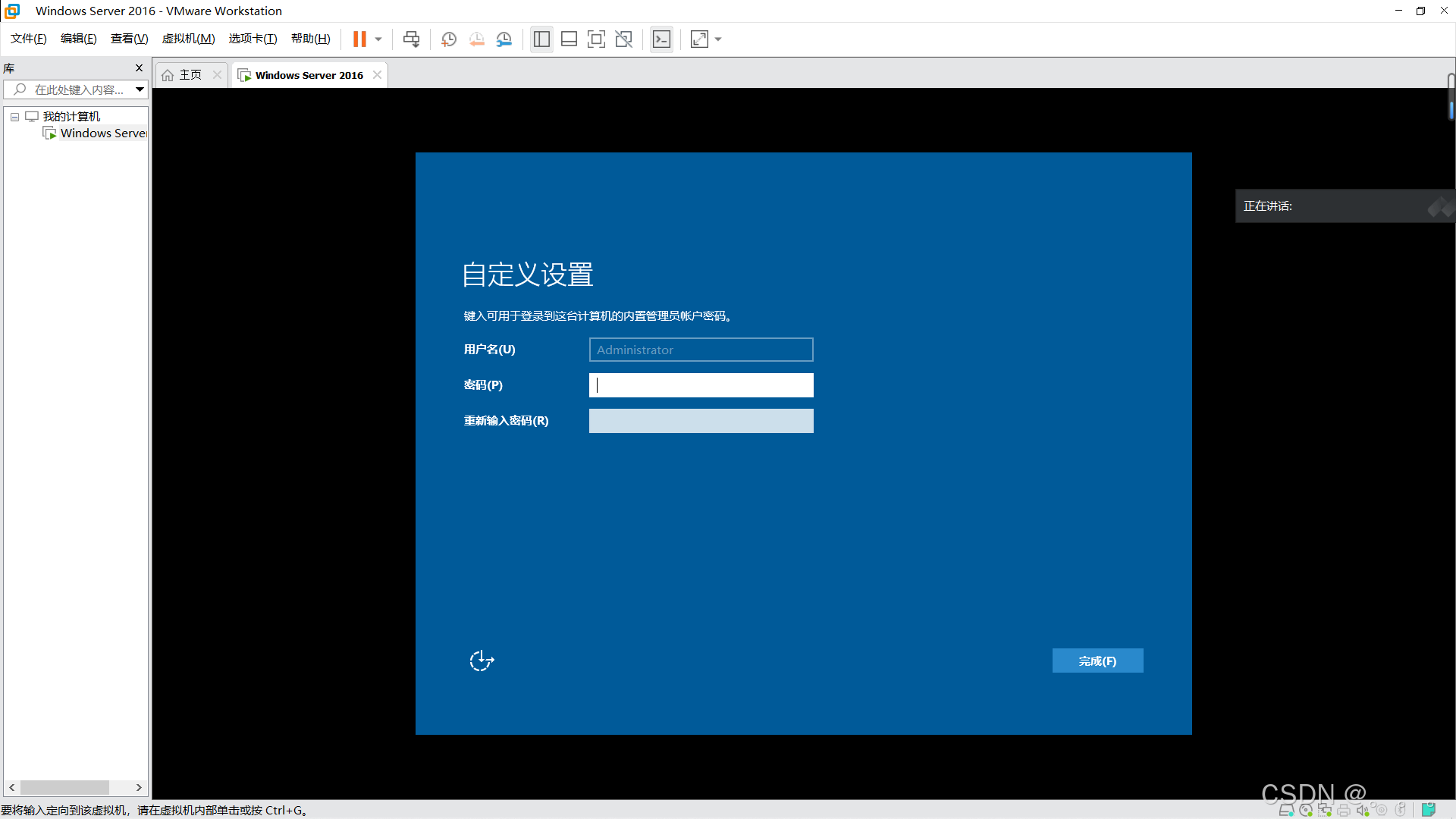This screenshot has width=1456, height=819.
Task: Click the ease of access icon
Action: click(482, 661)
